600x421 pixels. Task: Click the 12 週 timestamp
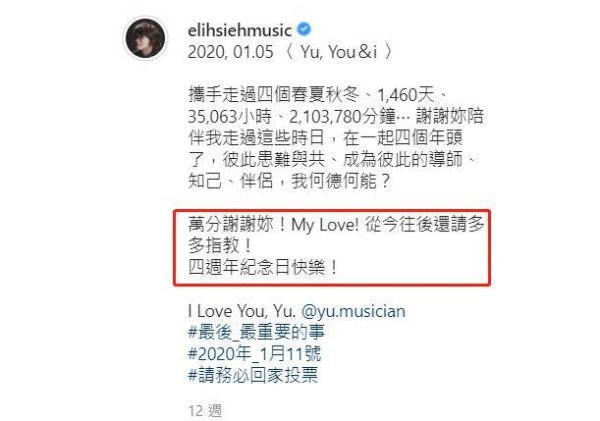pos(205,411)
